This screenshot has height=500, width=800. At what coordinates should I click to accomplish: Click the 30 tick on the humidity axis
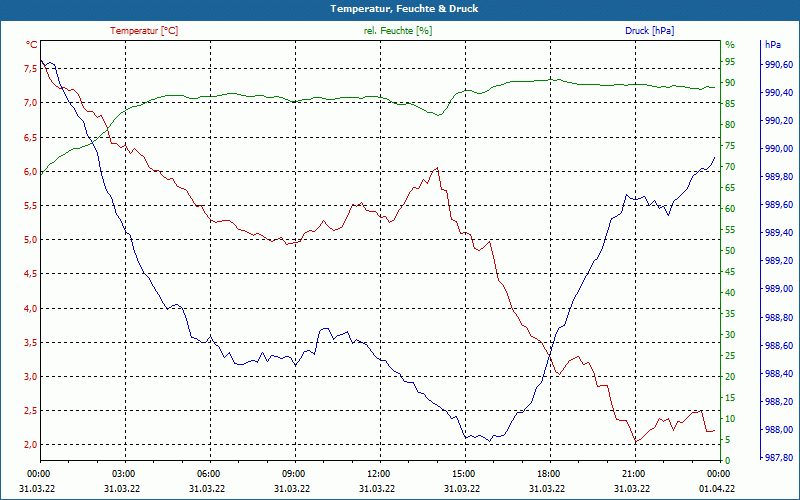(x=730, y=335)
